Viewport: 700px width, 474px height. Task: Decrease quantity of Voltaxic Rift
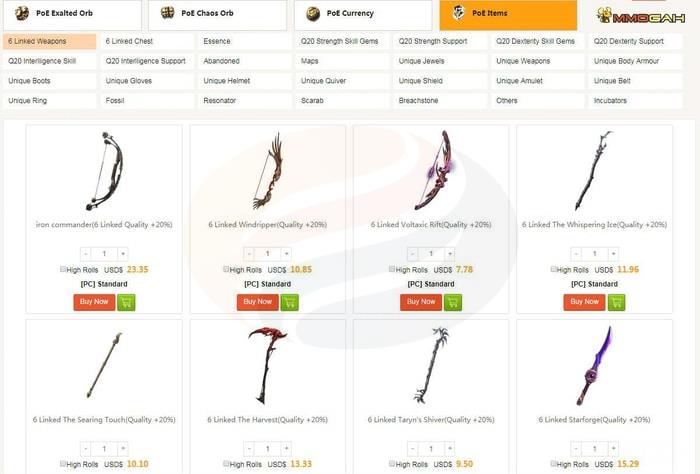412,254
